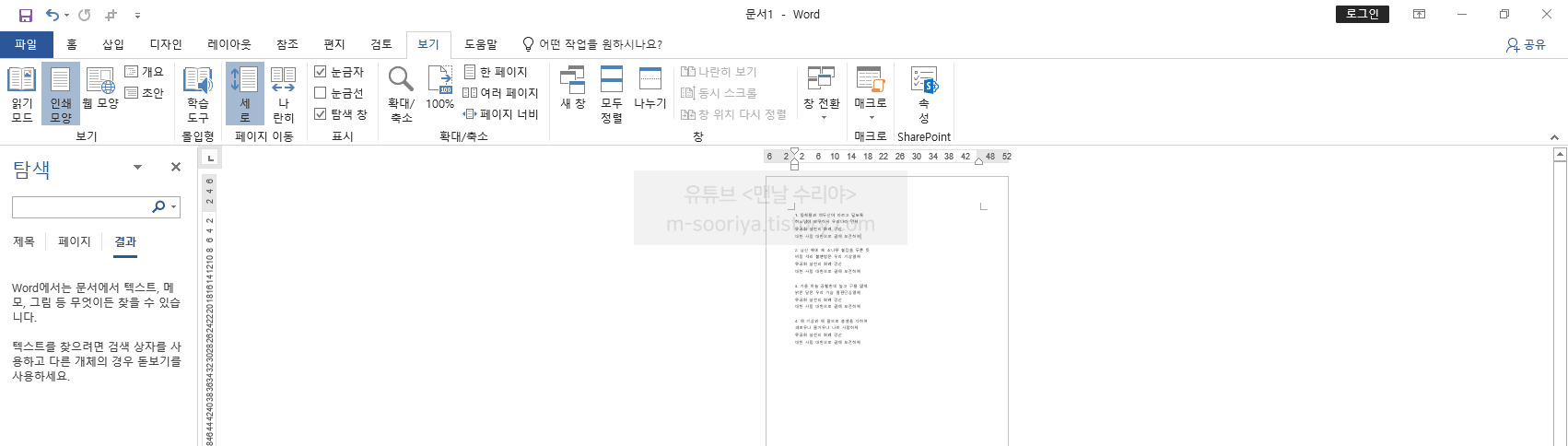Open the 확대/축소 zoom dialog
Image resolution: width=1568 pixels, height=446 pixels.
401,93
